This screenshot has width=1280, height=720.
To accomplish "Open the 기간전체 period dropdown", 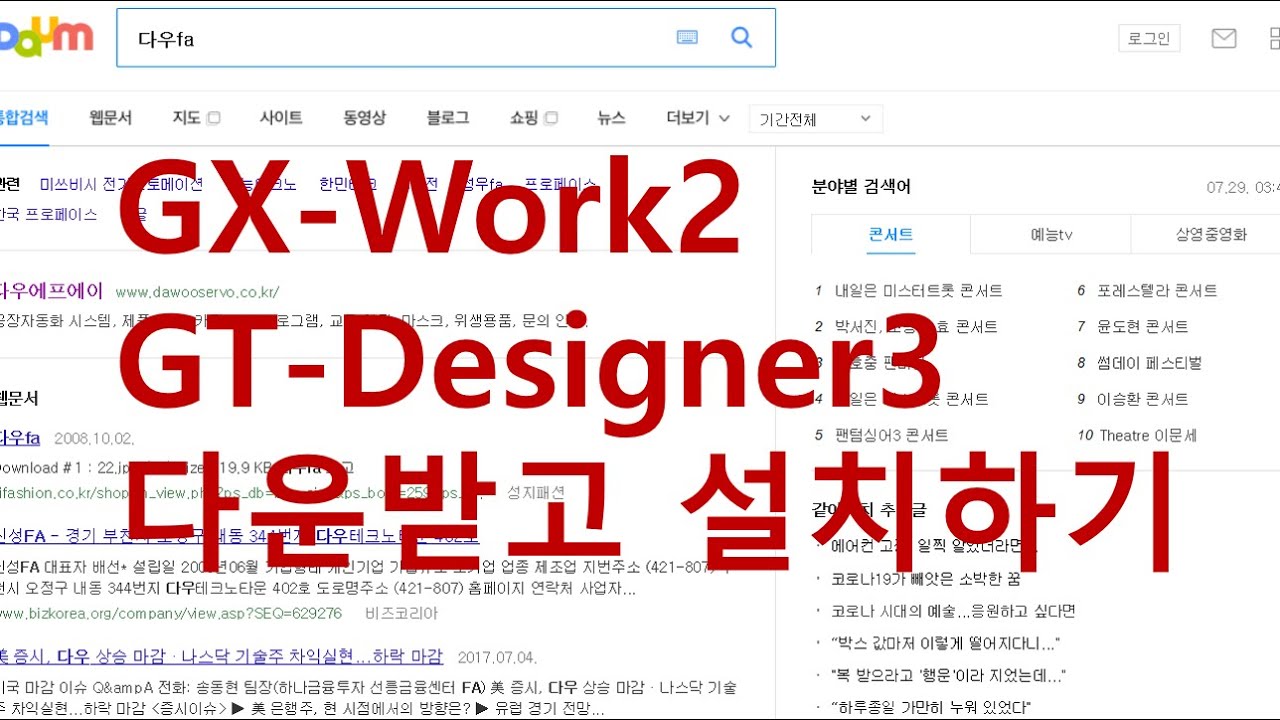I will tap(815, 119).
